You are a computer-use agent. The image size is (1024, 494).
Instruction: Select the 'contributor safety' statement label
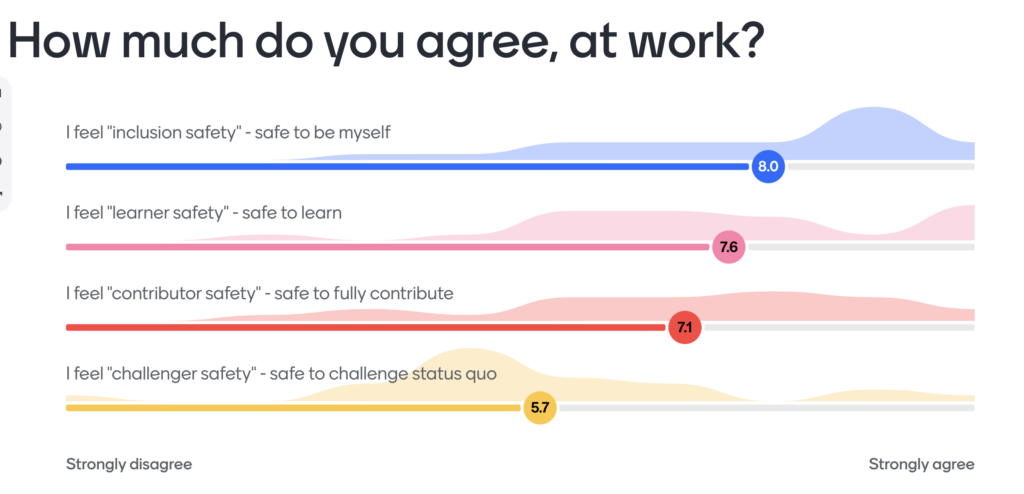pos(259,293)
